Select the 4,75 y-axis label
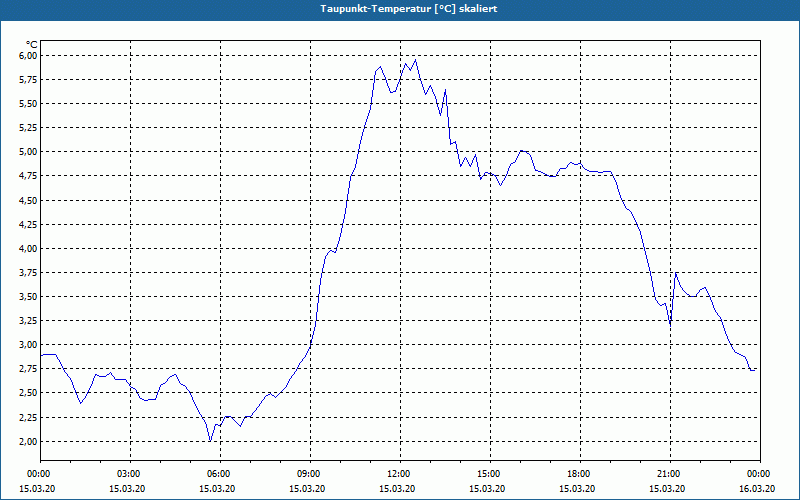 (28, 176)
